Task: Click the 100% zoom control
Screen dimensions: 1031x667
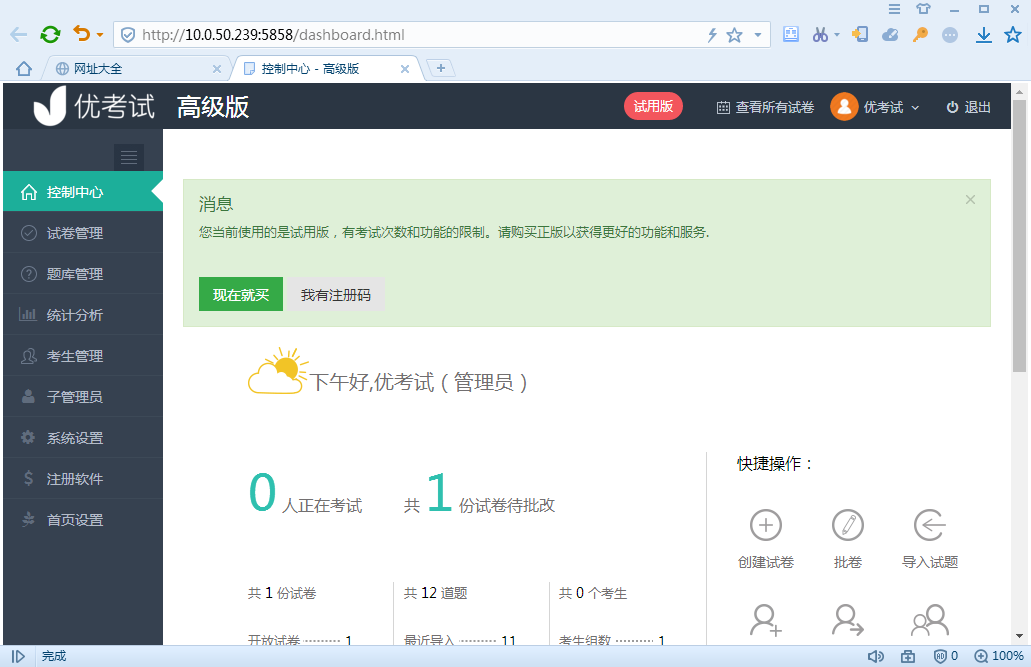Action: [999, 656]
